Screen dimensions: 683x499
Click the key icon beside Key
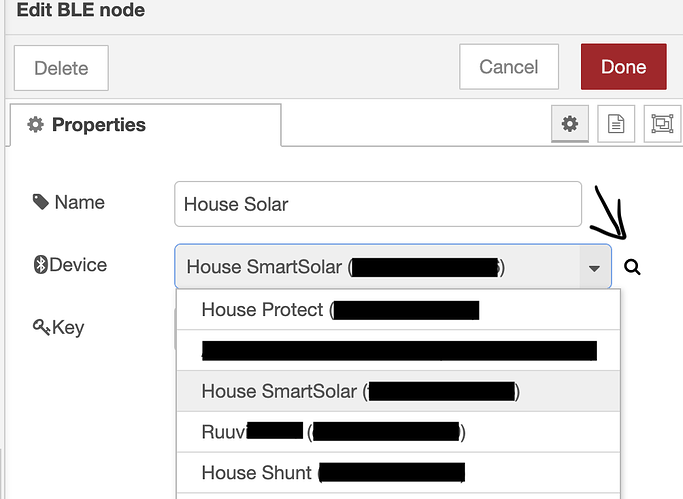tap(41, 327)
